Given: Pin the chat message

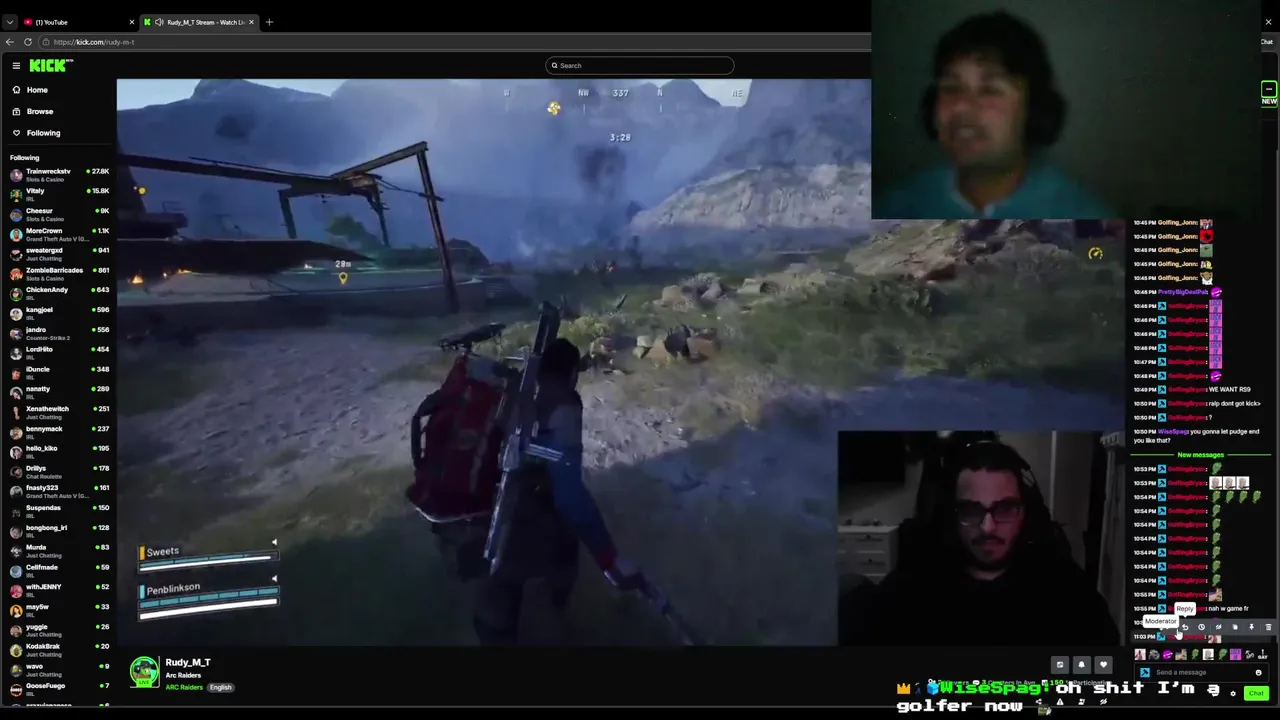Looking at the screenshot, I should click(x=1251, y=627).
